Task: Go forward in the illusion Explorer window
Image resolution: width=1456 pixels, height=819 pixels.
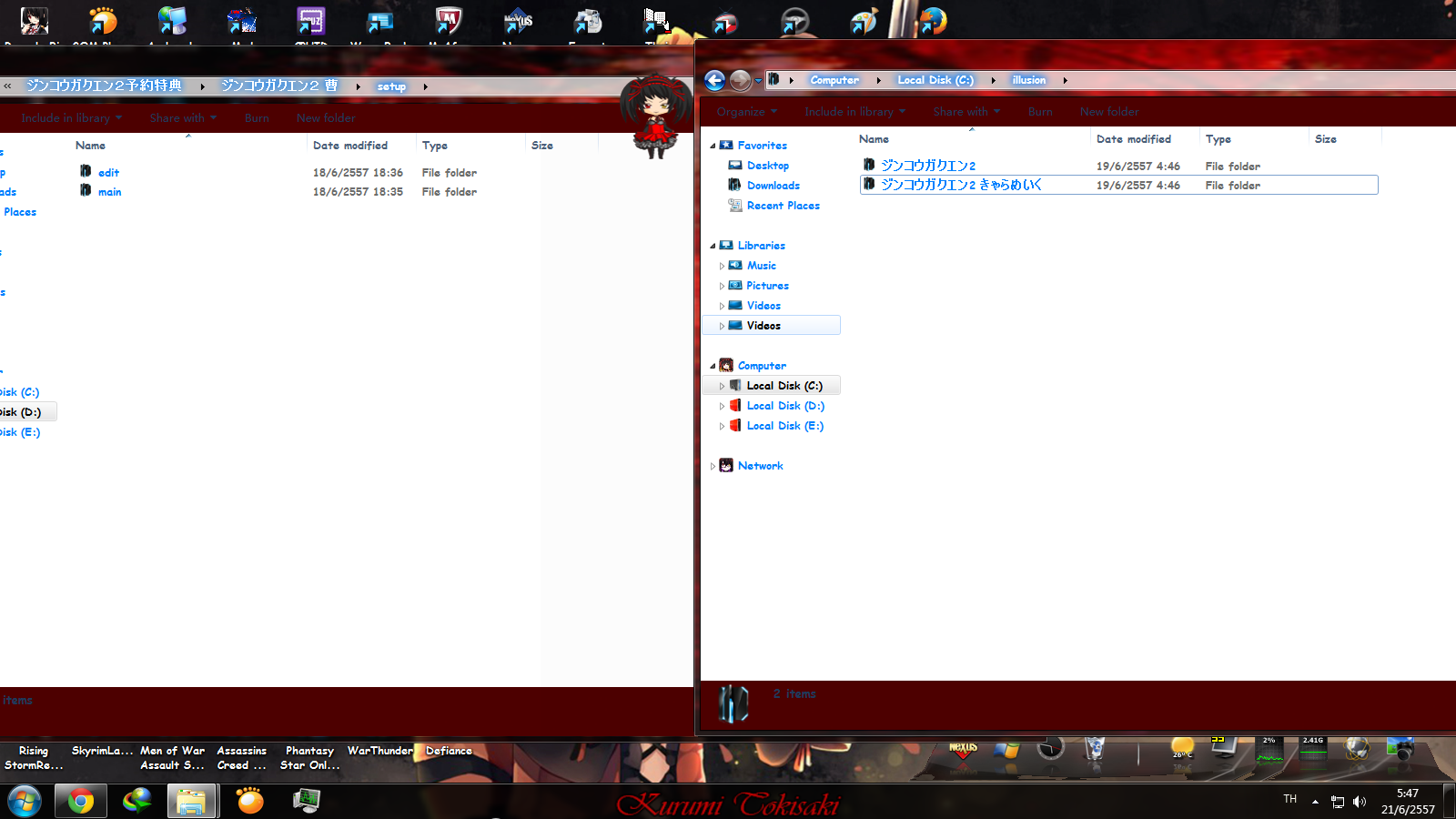Action: 741,81
